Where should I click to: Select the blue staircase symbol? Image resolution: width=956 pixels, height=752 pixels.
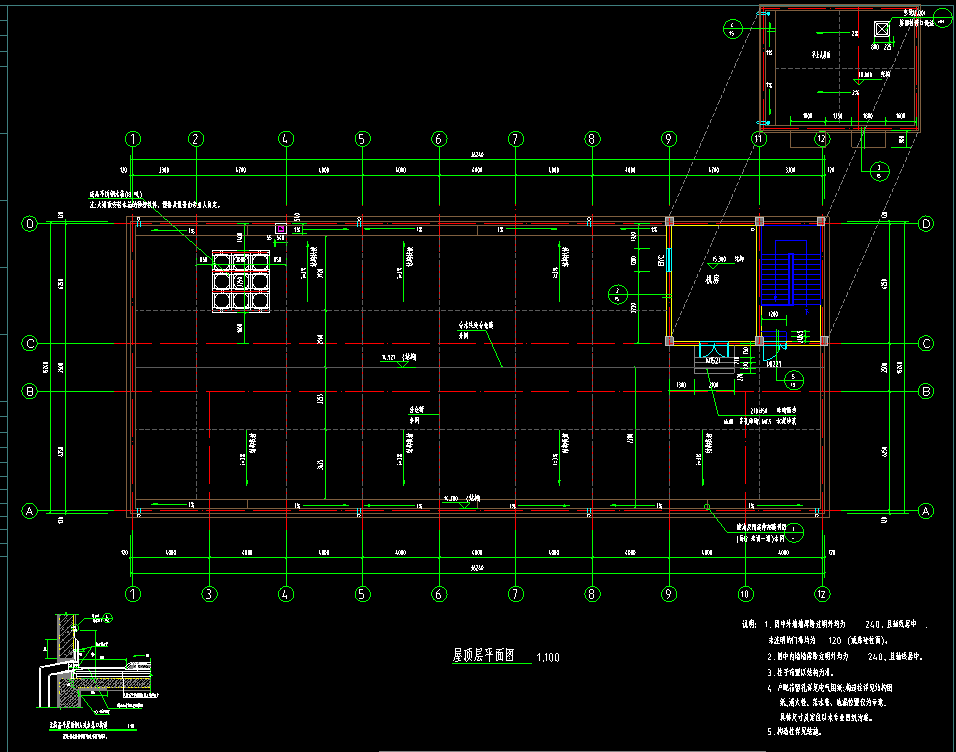[x=789, y=277]
